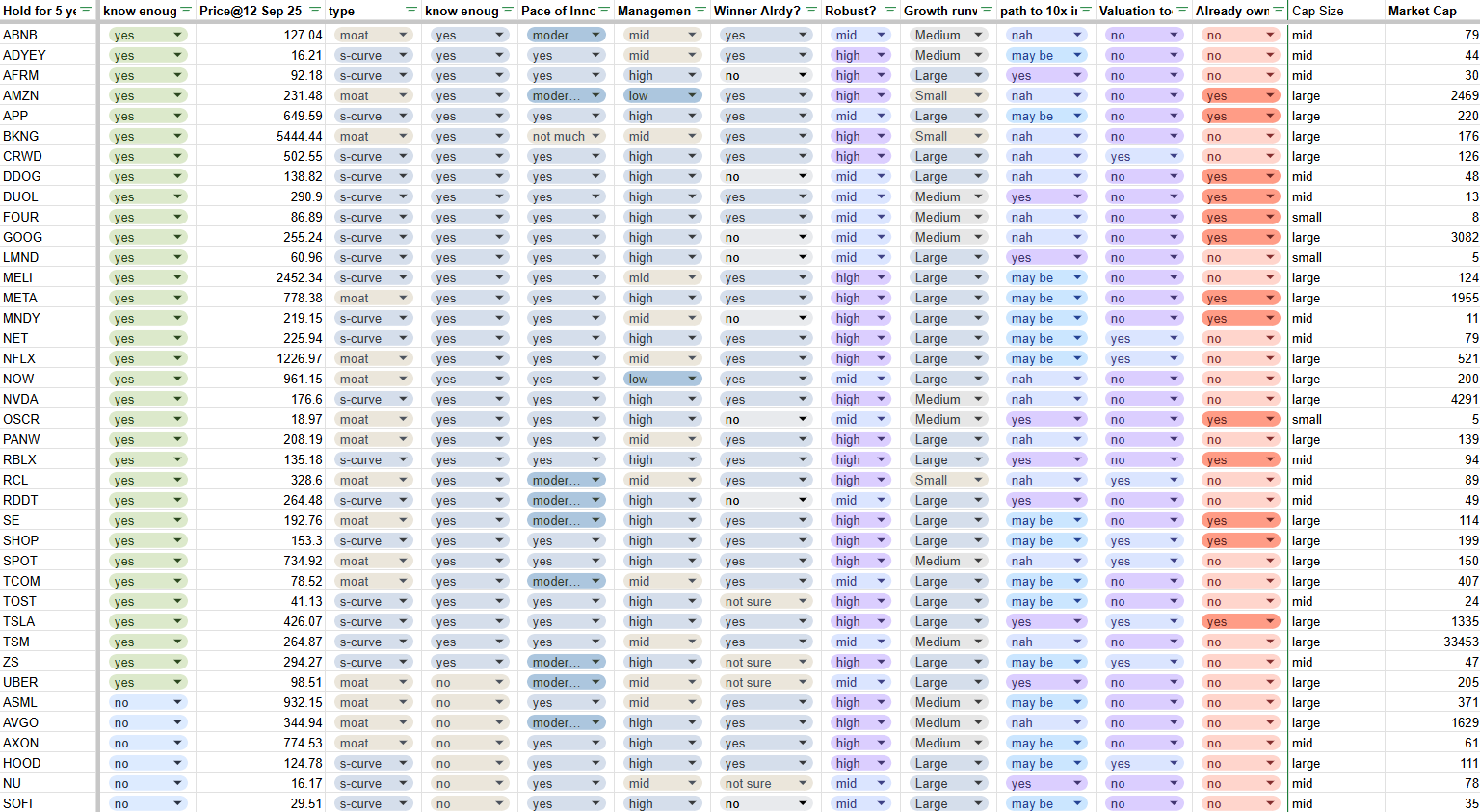
Task: Expand CRWD Valuation dropdown showing yes
Action: 1174,156
